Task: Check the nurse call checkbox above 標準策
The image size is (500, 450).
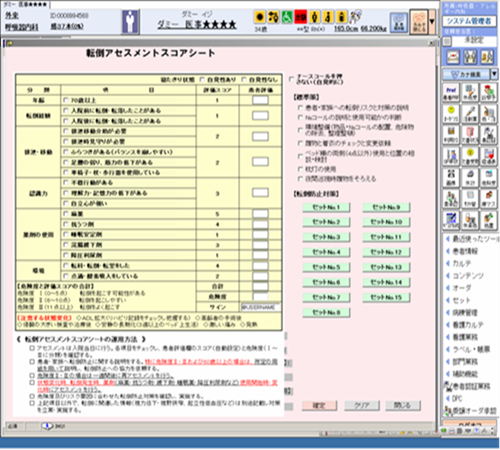Action: (x=291, y=79)
